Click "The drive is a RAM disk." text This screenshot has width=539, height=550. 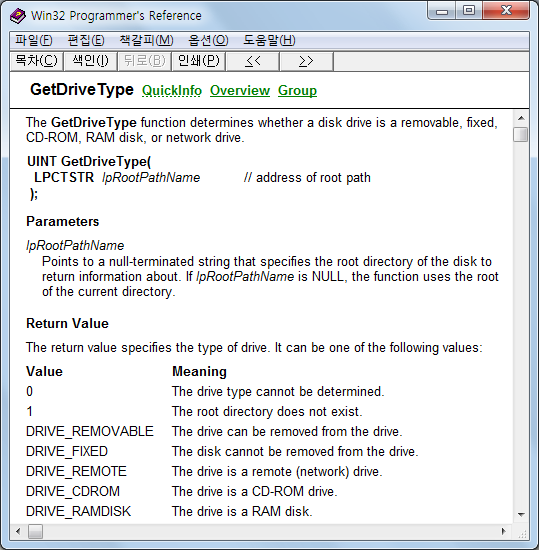pos(242,511)
